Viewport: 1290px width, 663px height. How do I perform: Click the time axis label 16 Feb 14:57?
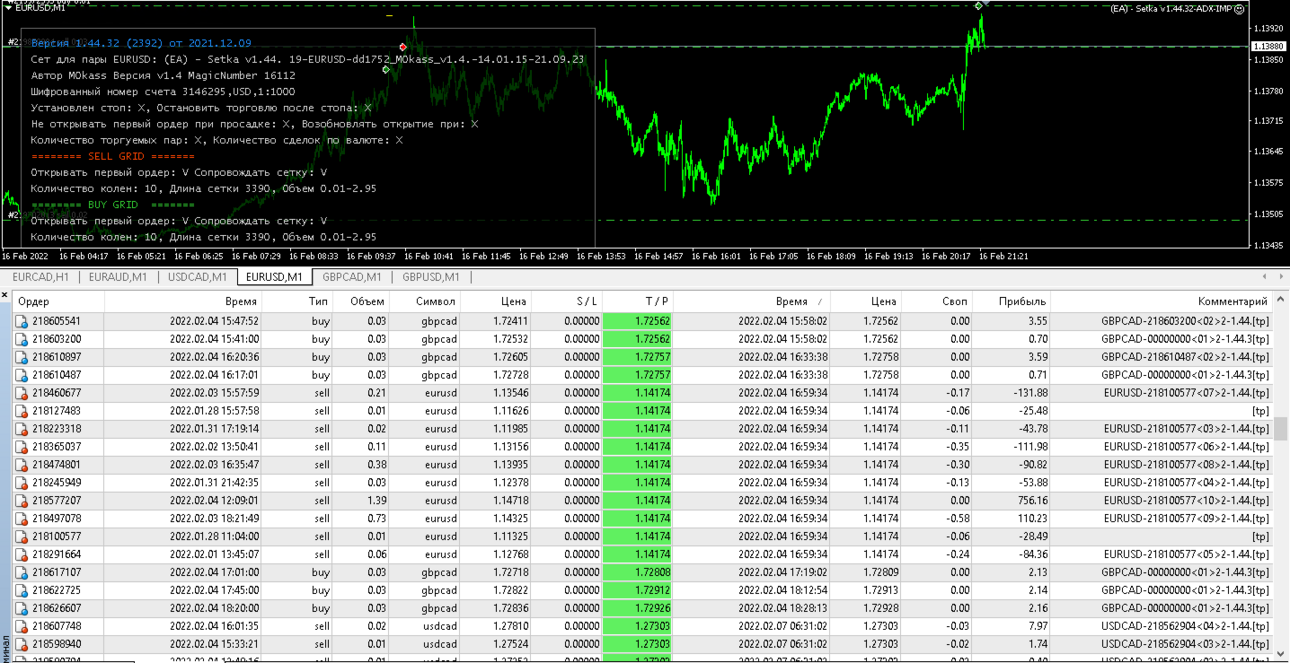[x=659, y=257]
